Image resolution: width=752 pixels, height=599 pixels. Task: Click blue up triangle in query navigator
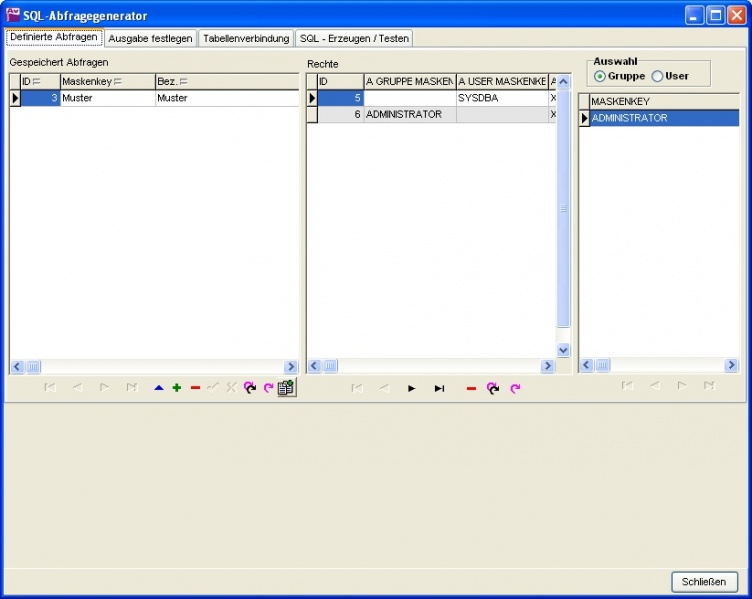159,388
